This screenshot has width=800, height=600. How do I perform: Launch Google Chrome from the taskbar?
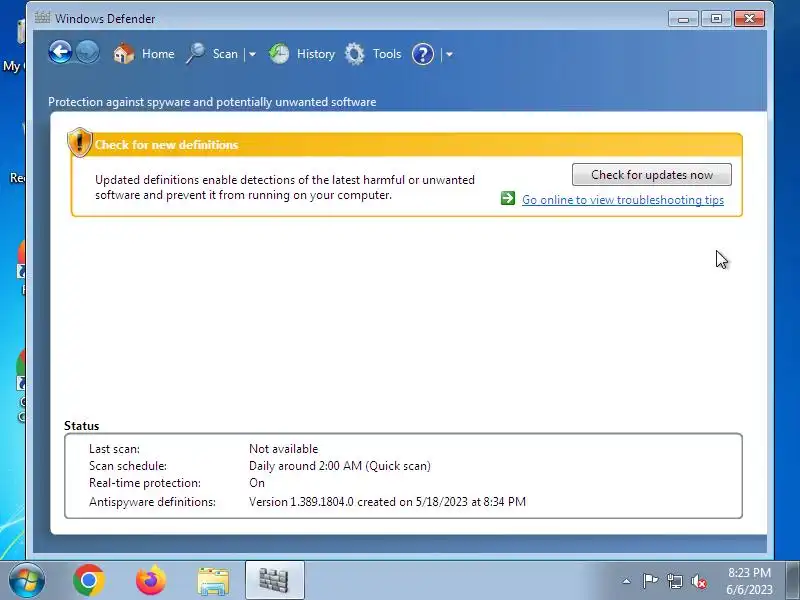(89, 580)
